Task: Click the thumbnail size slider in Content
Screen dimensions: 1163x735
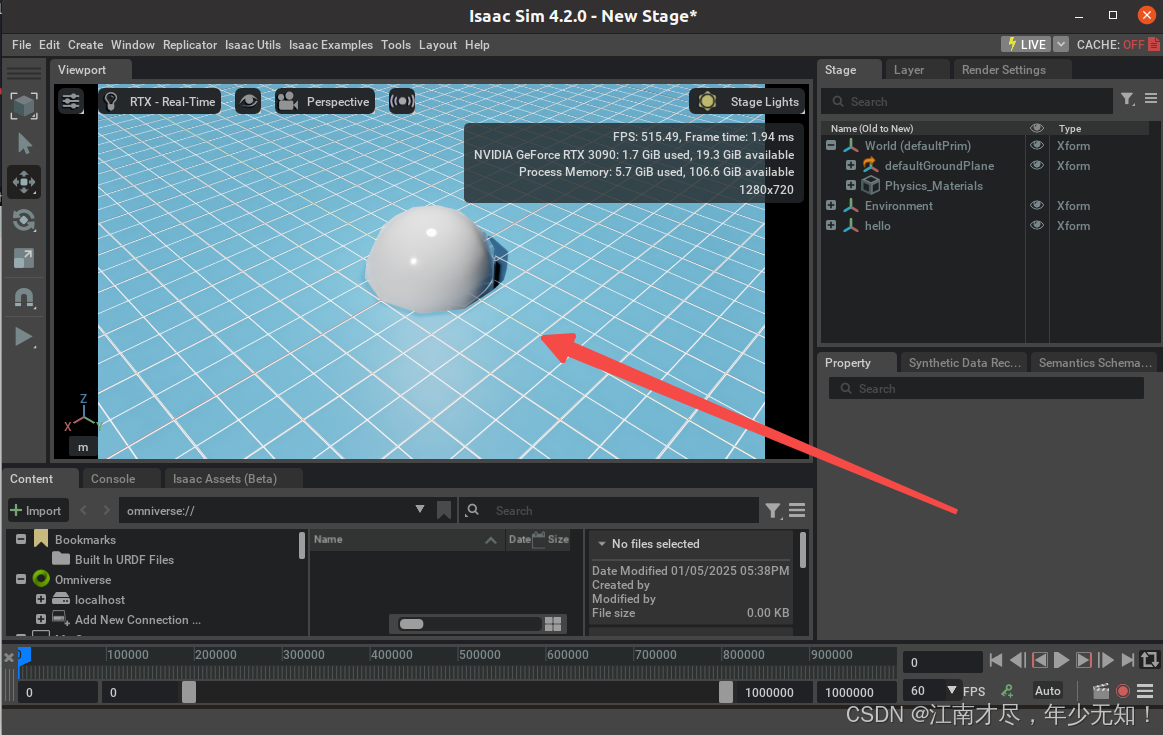Action: pos(469,624)
